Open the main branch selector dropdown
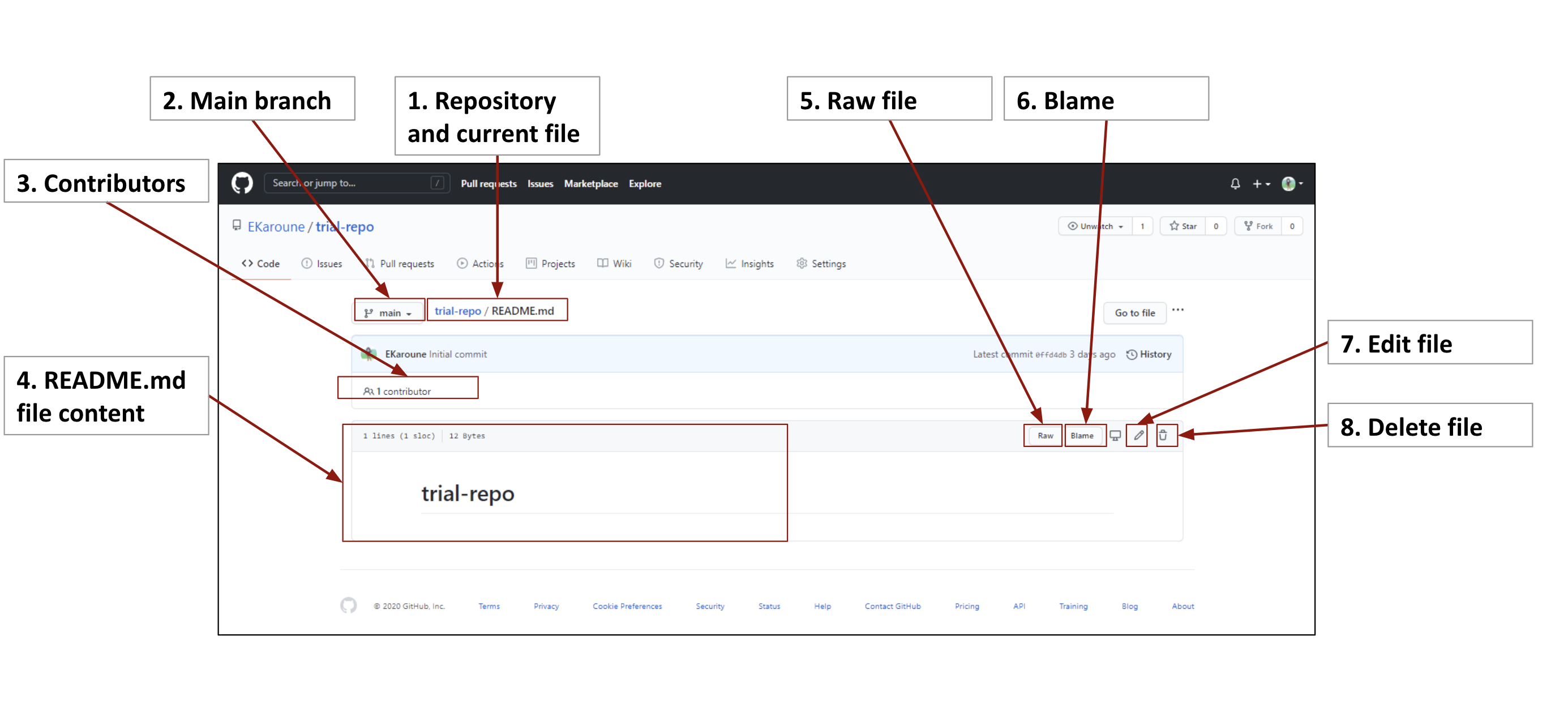The height and width of the screenshot is (722, 1568). coord(388,311)
